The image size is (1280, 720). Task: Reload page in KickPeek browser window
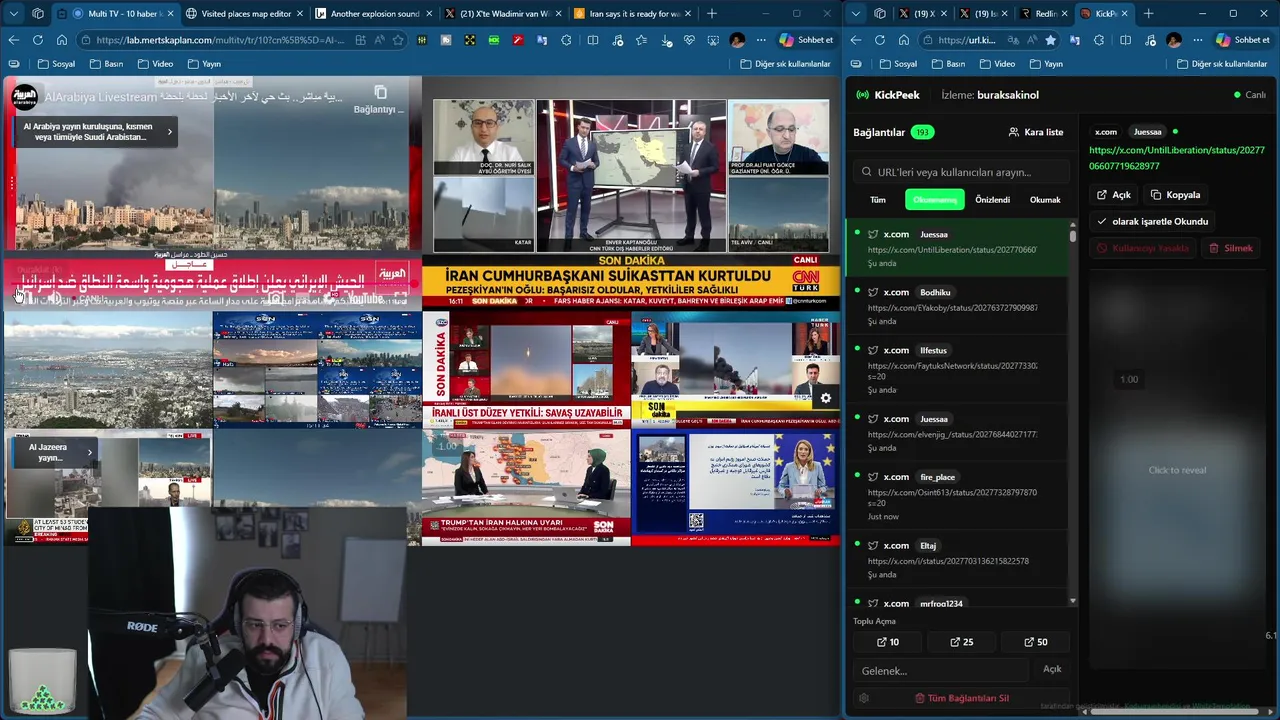[x=879, y=40]
